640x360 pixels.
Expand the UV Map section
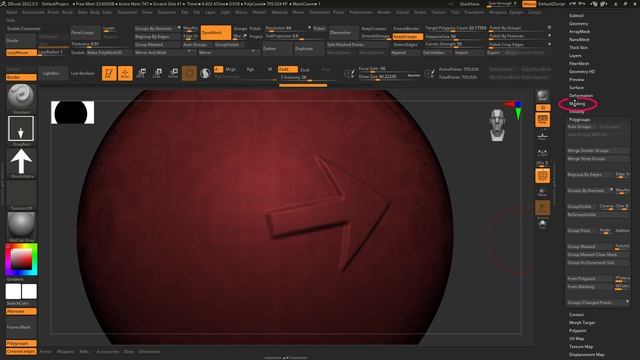[576, 338]
